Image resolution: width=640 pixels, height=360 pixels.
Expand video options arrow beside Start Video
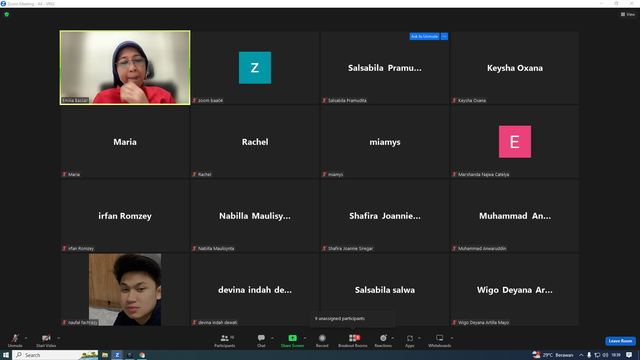point(58,338)
